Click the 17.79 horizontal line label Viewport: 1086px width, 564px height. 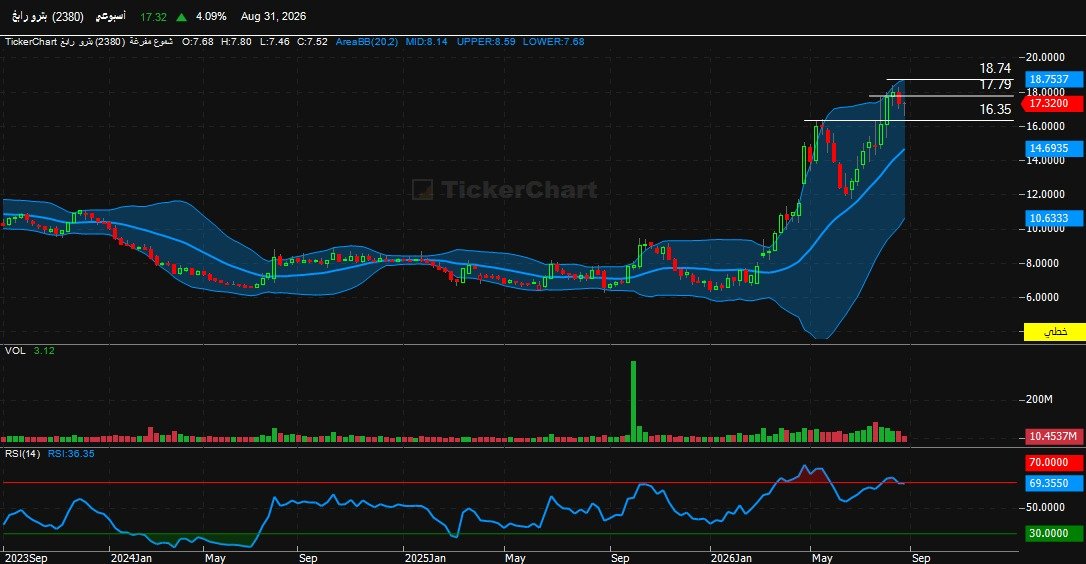click(x=995, y=85)
